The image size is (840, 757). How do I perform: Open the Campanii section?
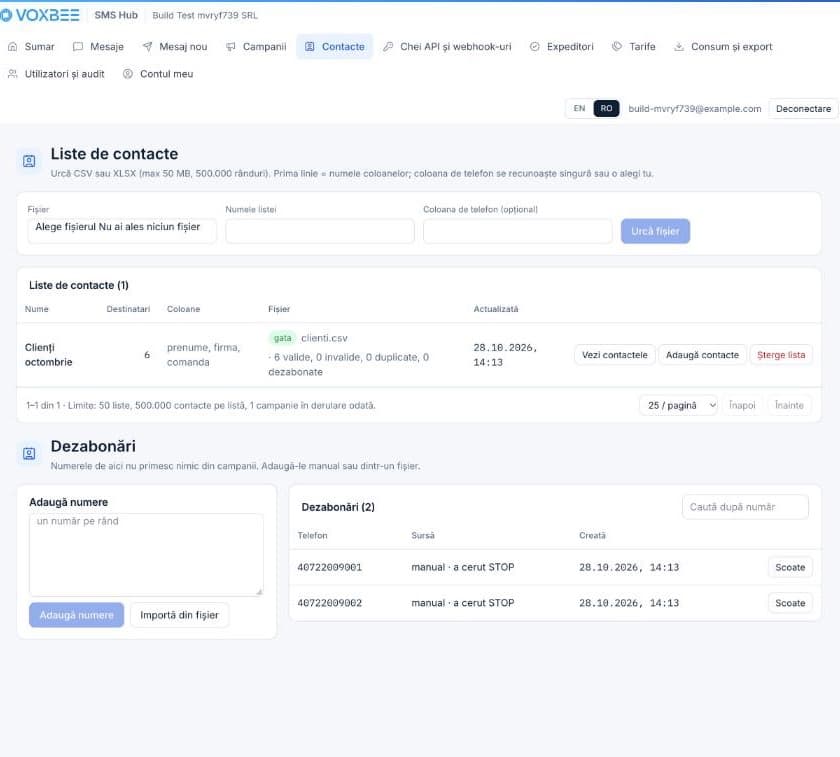(257, 47)
